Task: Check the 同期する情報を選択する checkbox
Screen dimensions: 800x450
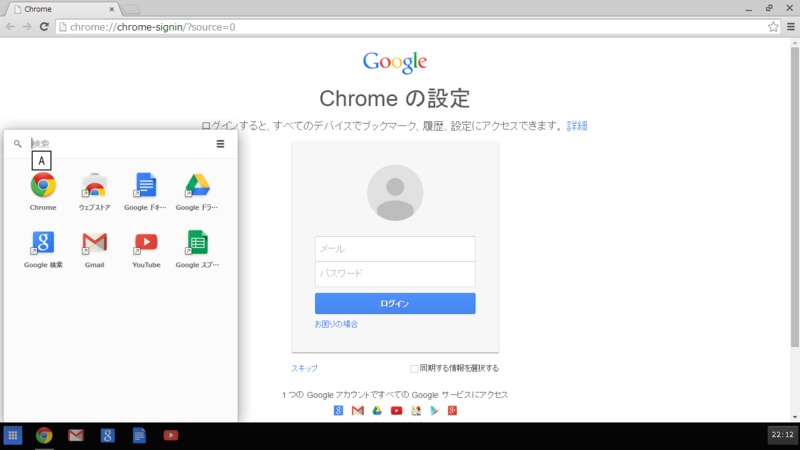Action: point(414,368)
